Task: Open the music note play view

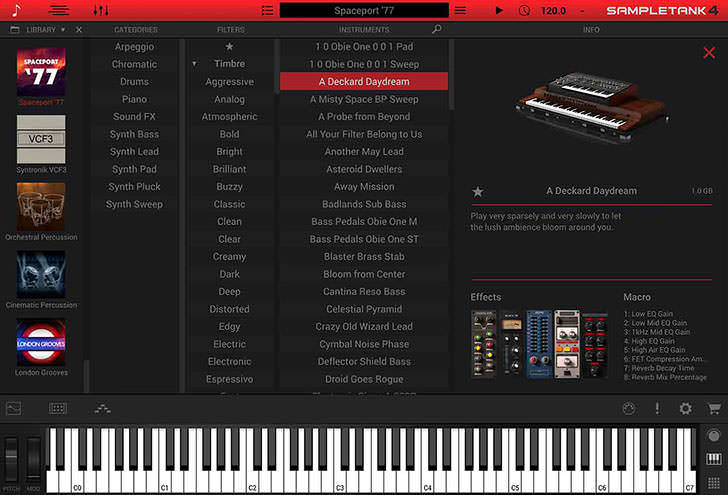Action: [x=16, y=10]
